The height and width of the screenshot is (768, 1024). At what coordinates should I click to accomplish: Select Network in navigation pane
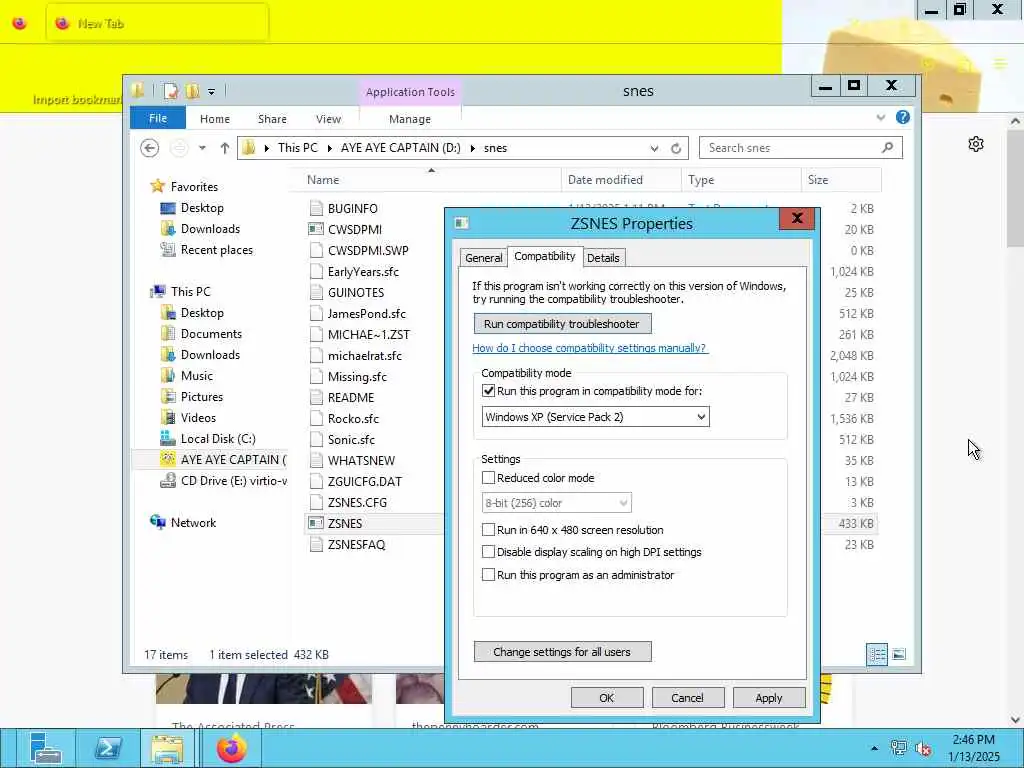(193, 522)
